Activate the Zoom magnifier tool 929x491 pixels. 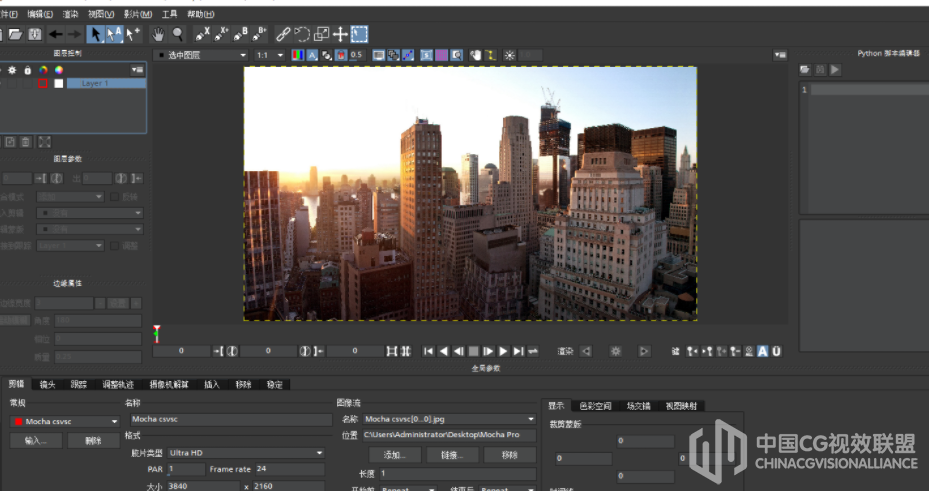177,34
